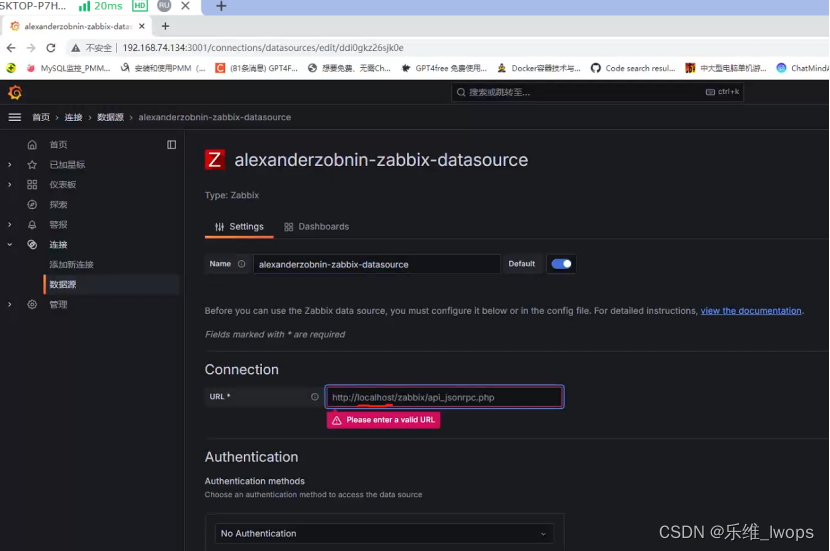The image size is (830, 551).
Task: Expand the 警报 section chevron
Action: pyautogui.click(x=10, y=224)
